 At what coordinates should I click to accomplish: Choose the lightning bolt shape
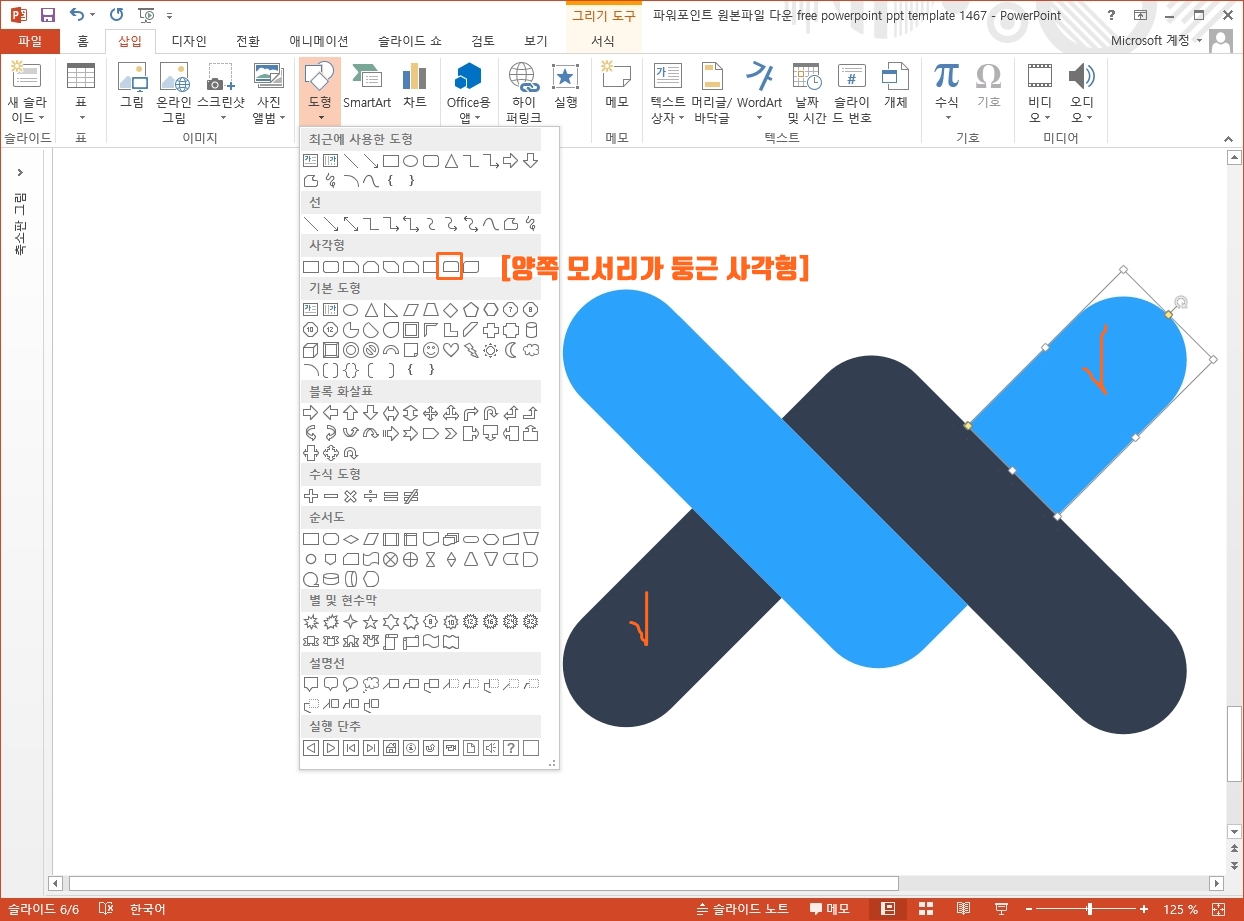point(470,350)
